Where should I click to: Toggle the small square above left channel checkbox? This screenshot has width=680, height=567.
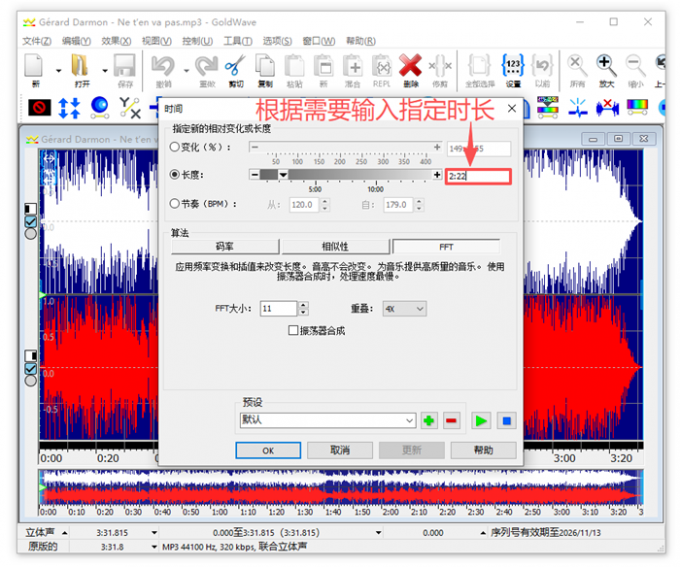[30, 209]
